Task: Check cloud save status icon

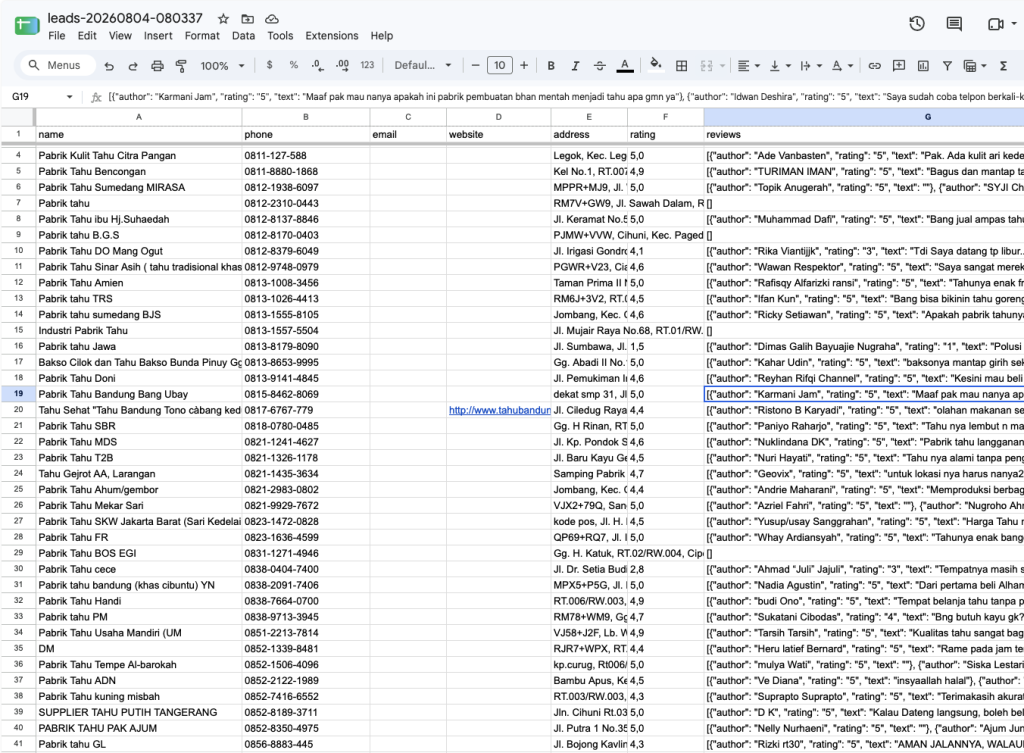Action: 272,19
